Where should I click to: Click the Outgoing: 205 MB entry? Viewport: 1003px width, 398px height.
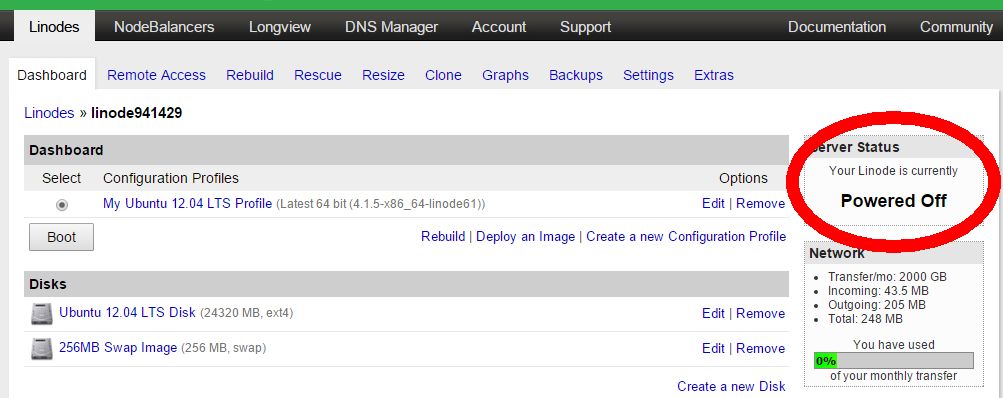(877, 305)
